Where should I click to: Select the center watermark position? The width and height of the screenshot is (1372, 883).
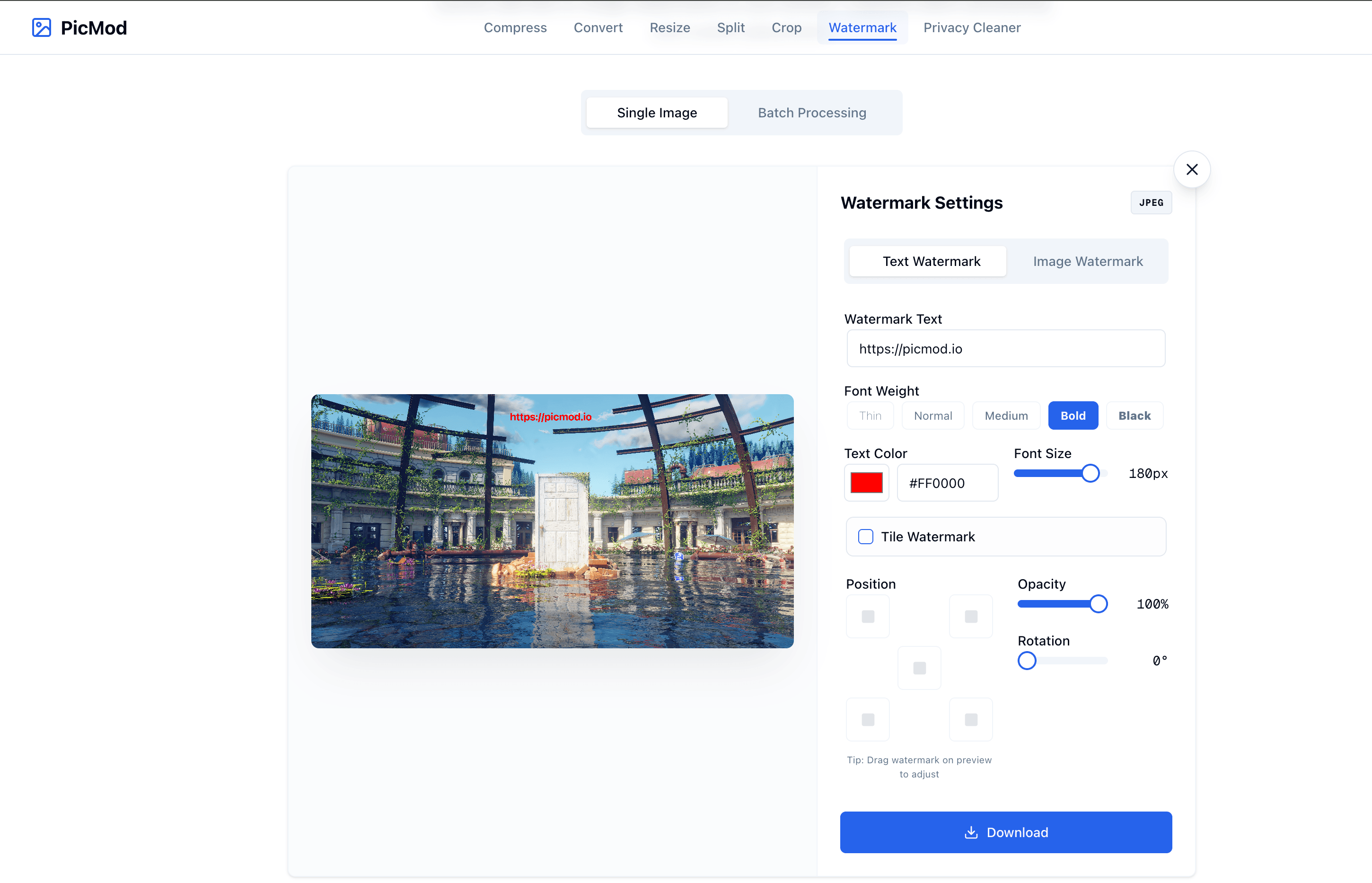919,667
